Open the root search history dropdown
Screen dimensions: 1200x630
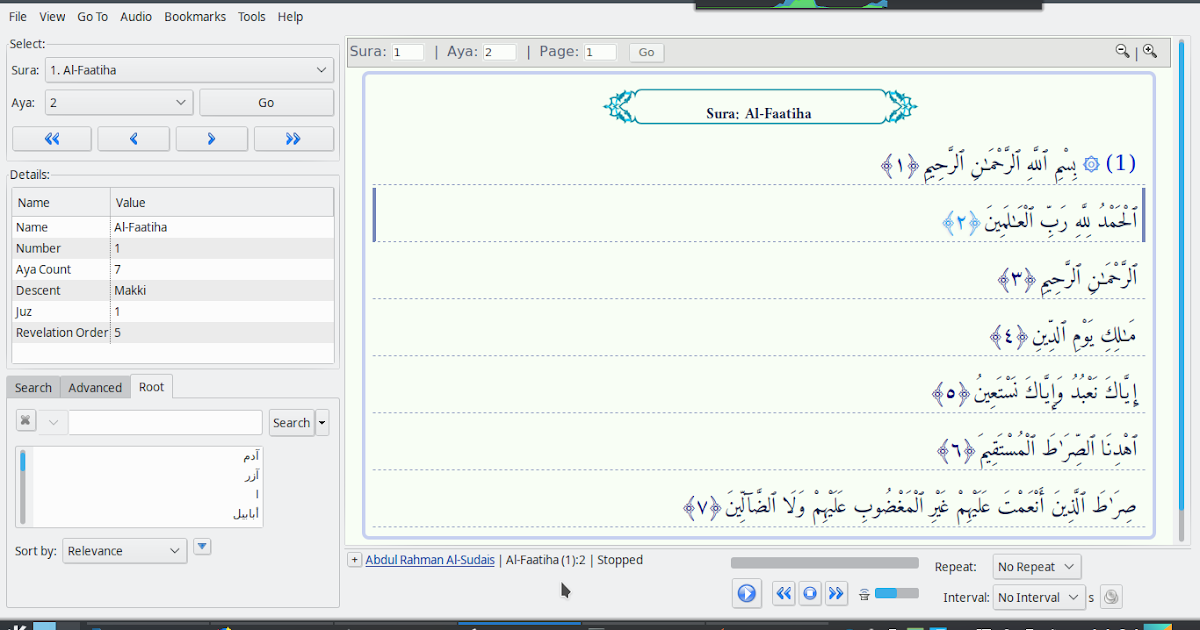(x=53, y=422)
